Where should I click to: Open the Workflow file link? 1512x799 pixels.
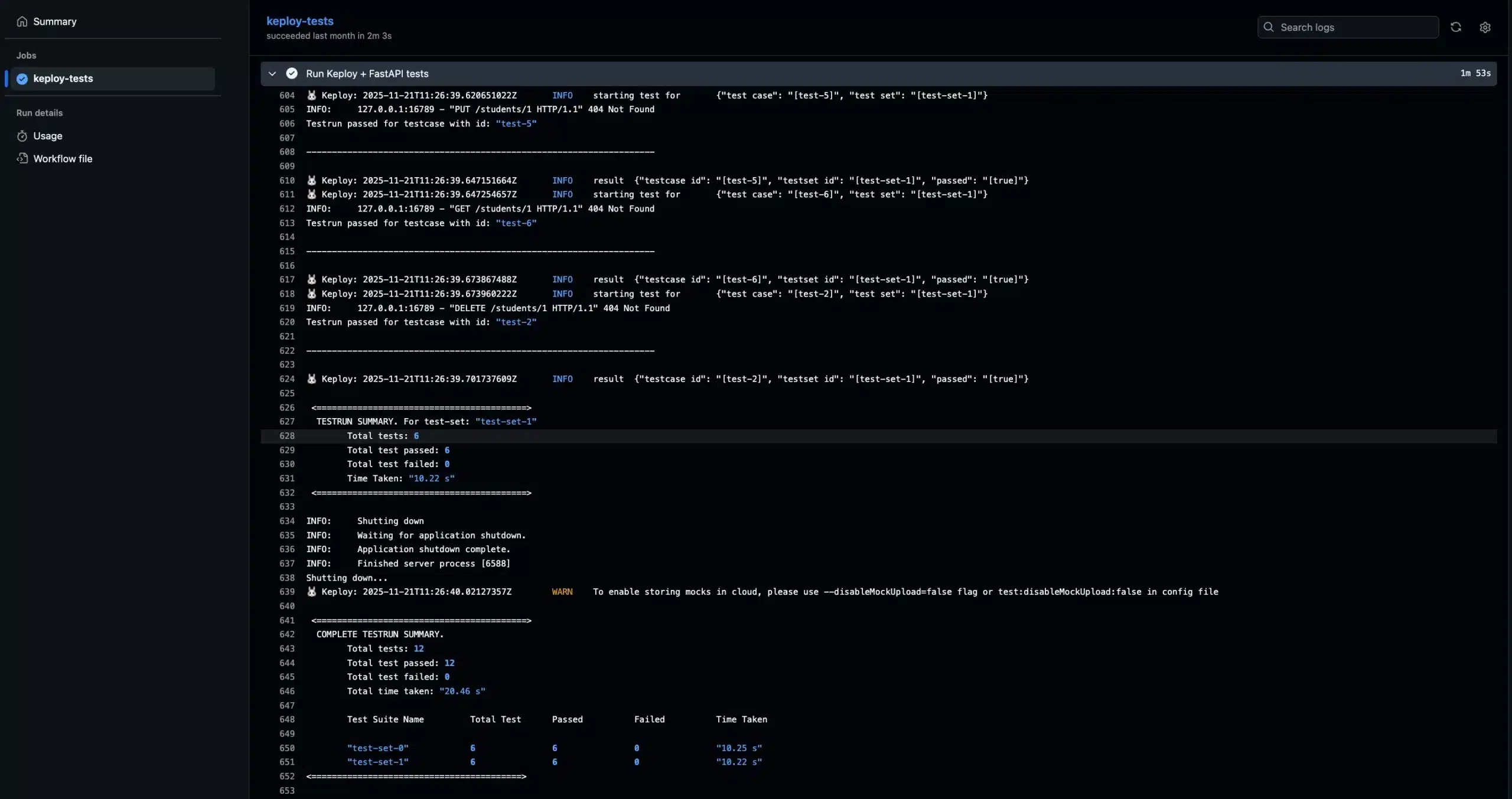(63, 158)
